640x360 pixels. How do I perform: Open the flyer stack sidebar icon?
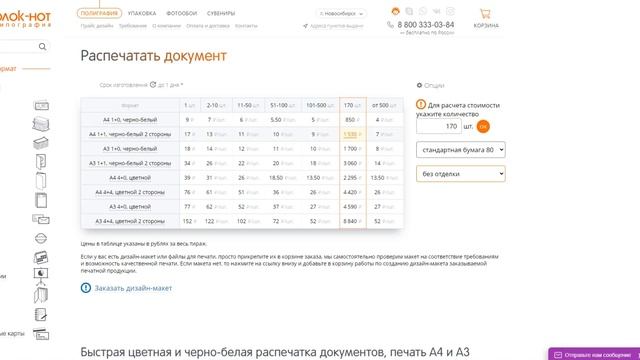41,124
